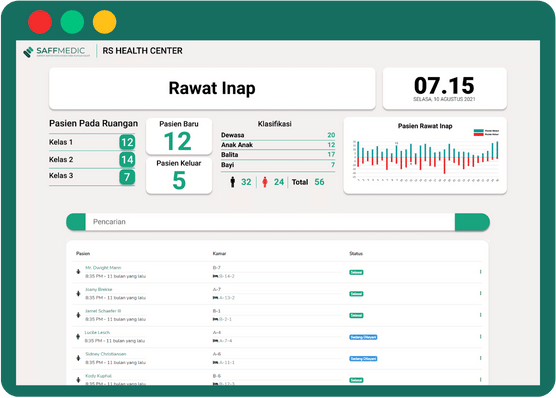Open the three-dot menu for Jamel Schaefer III
Image resolution: width=556 pixels, height=398 pixels.
coord(480,315)
